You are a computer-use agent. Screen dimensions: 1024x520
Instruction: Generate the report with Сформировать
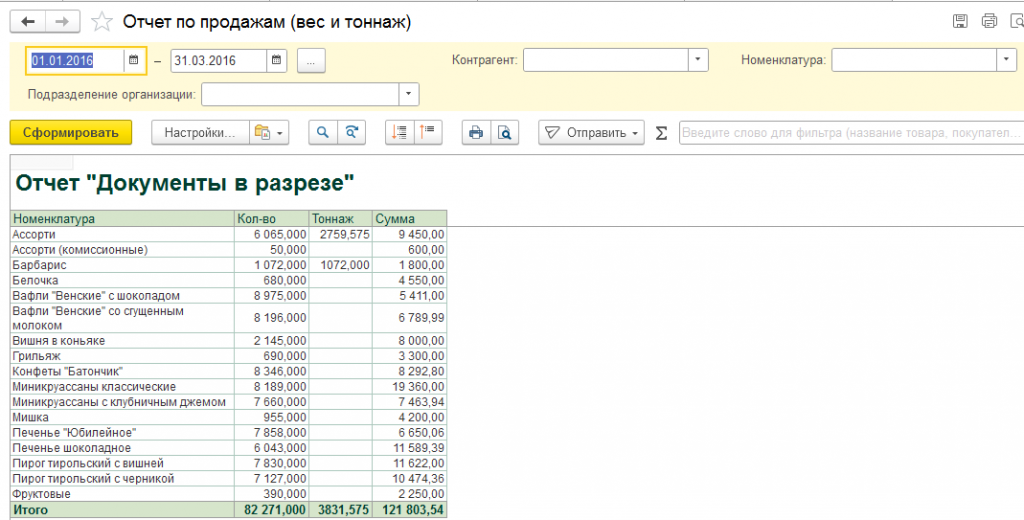(71, 133)
